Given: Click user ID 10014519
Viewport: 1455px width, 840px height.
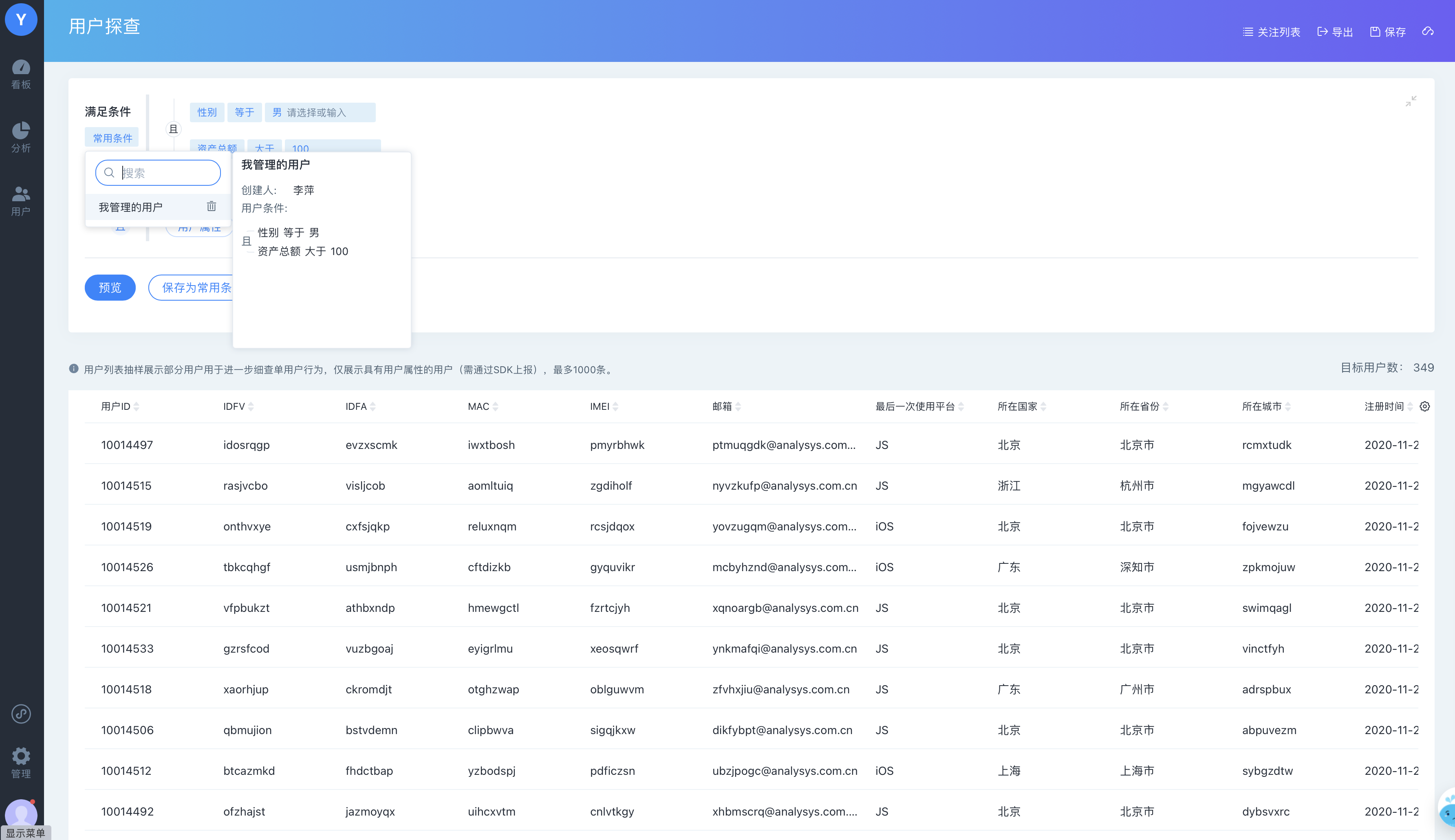Looking at the screenshot, I should coord(126,526).
